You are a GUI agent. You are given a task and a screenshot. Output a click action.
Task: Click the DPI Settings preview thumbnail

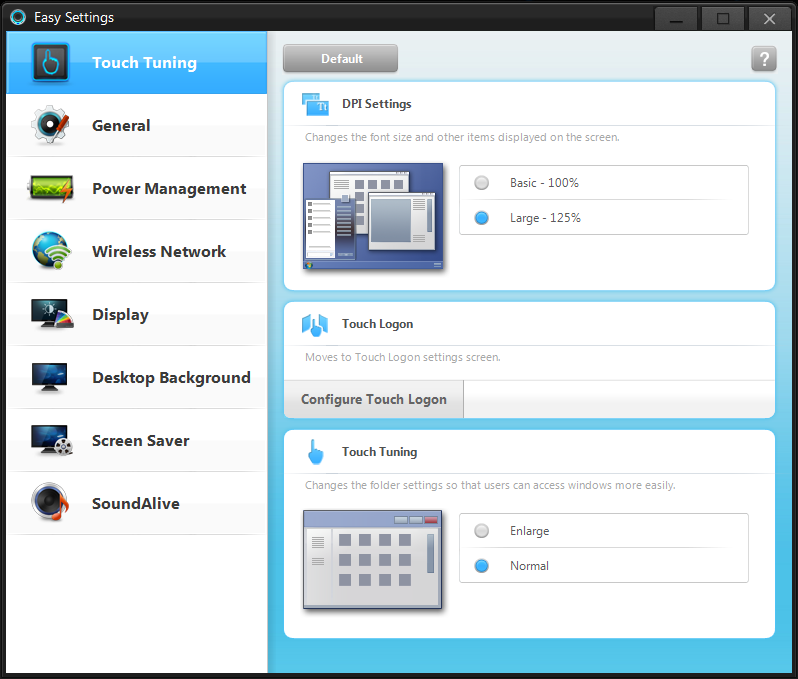click(373, 216)
